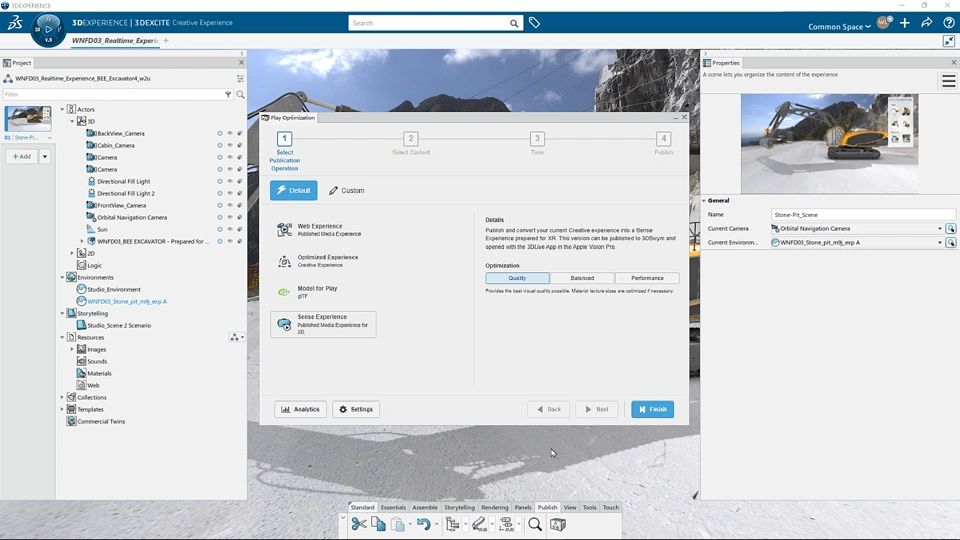The height and width of the screenshot is (540, 960).
Task: Click the Finish button
Action: tap(653, 409)
